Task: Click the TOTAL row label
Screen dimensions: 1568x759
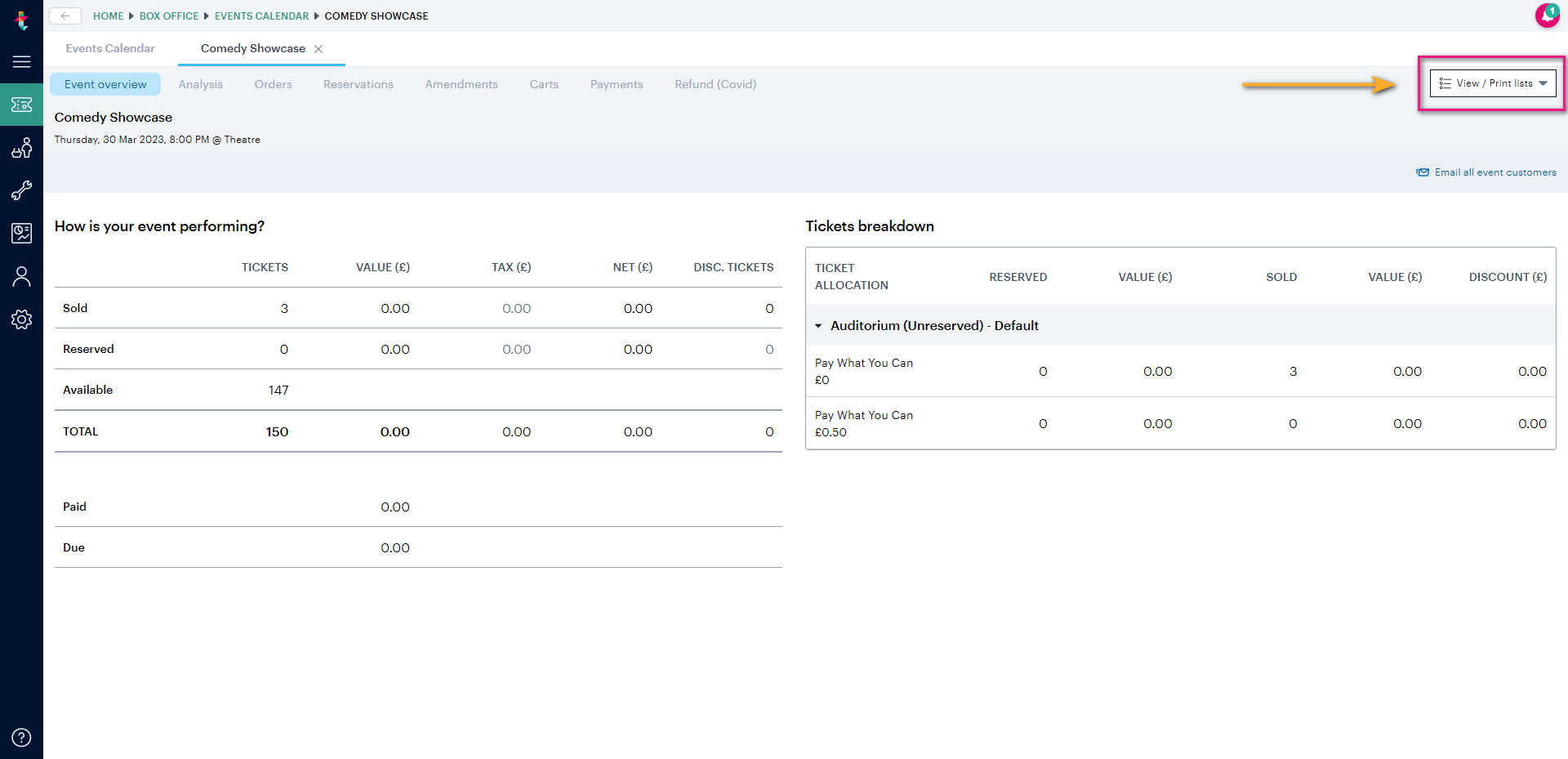Action: click(x=80, y=431)
